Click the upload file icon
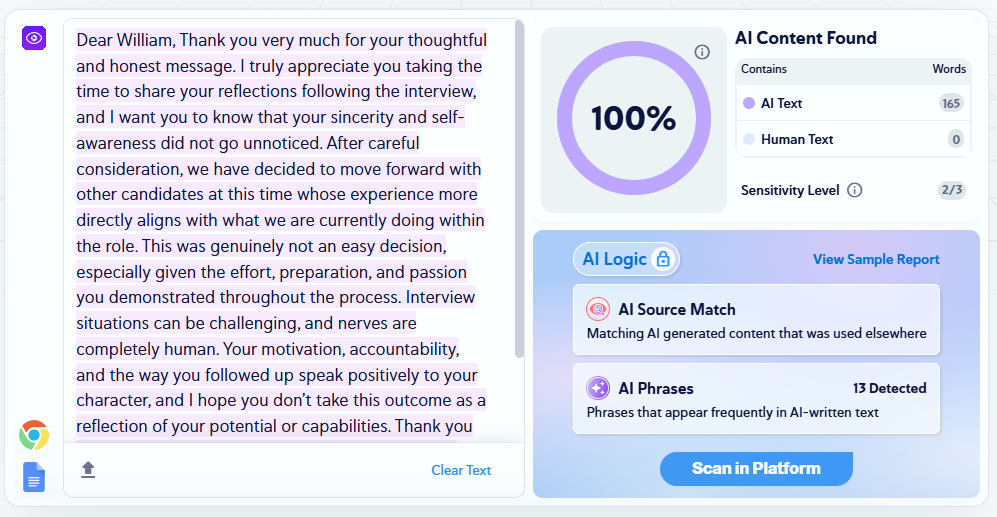The image size is (997, 517). 88,470
